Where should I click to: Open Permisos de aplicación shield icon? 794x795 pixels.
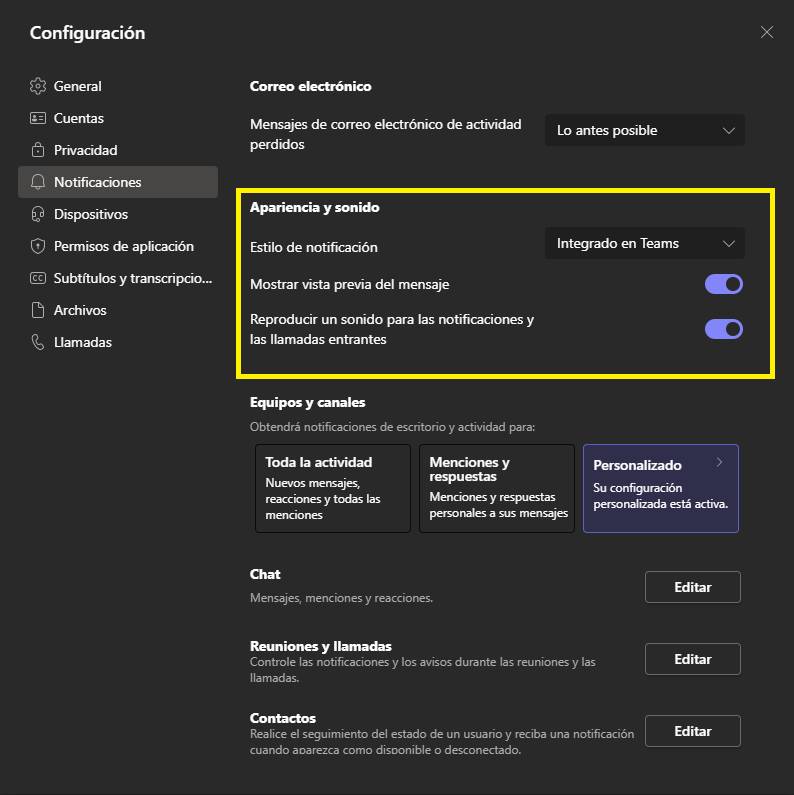38,246
